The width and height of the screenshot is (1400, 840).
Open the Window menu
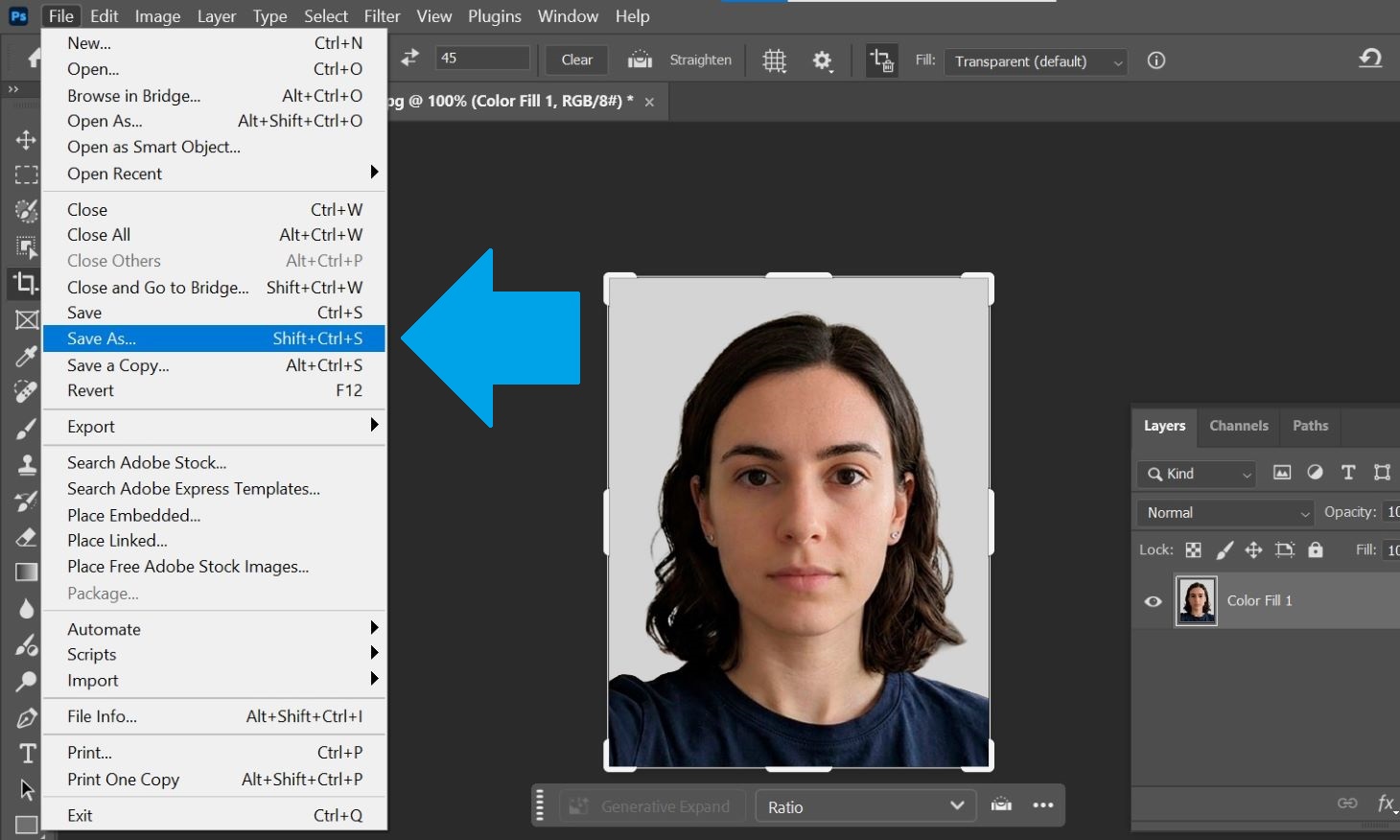point(568,15)
